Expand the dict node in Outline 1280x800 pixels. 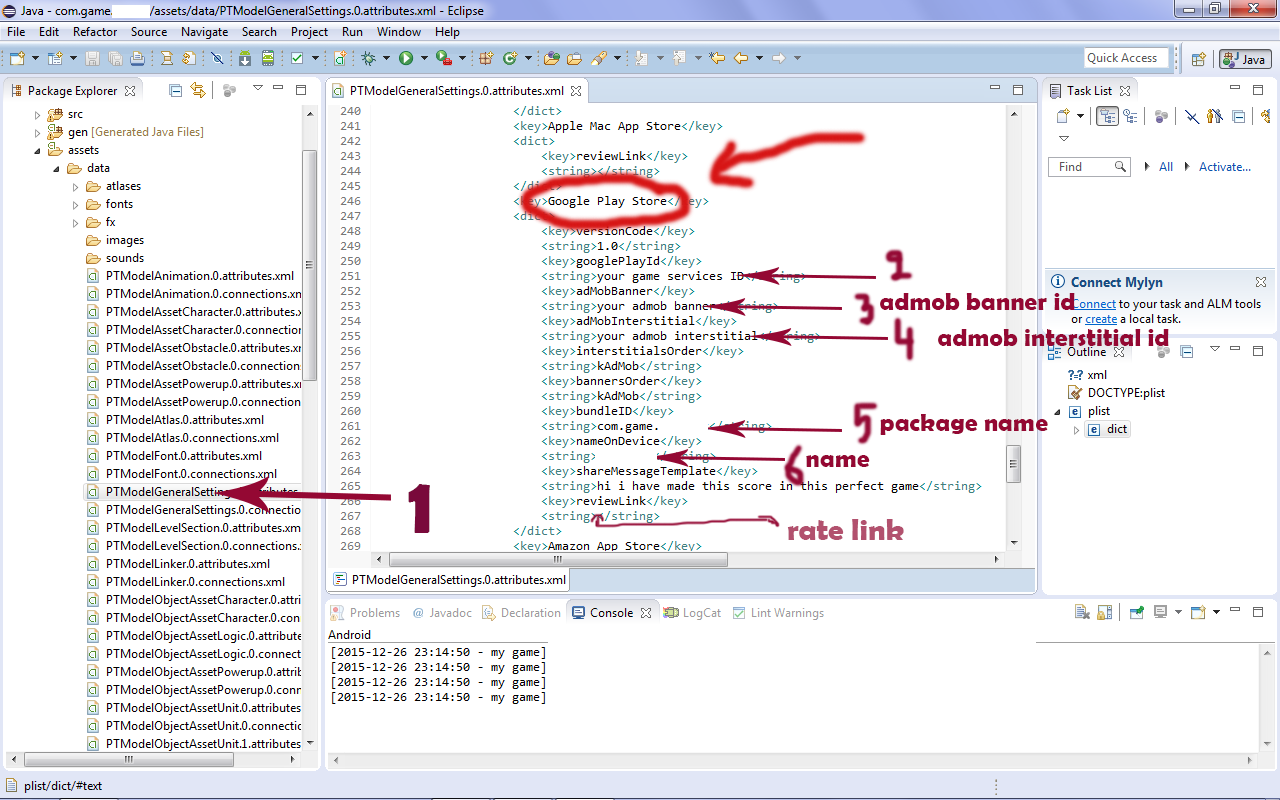1076,430
